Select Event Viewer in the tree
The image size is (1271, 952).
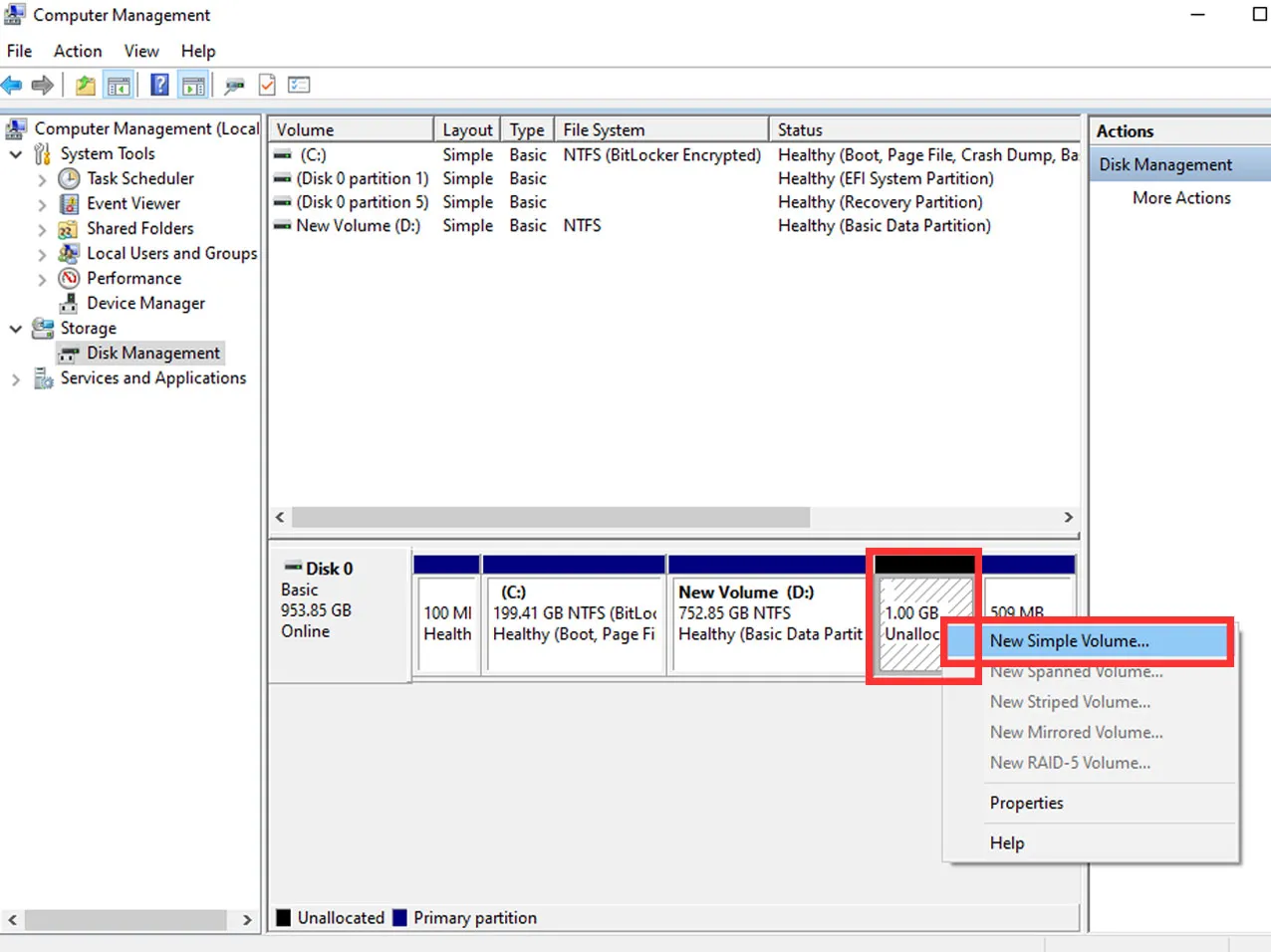tap(132, 204)
